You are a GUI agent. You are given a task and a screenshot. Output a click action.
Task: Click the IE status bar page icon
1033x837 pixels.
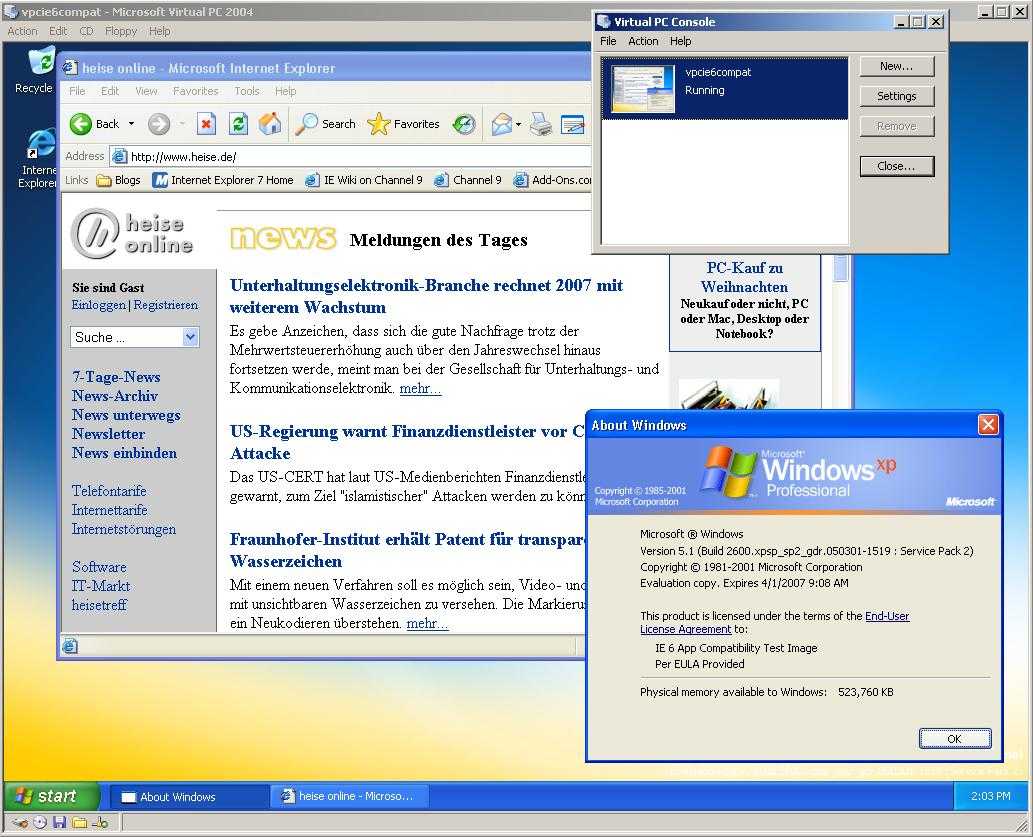tap(70, 646)
